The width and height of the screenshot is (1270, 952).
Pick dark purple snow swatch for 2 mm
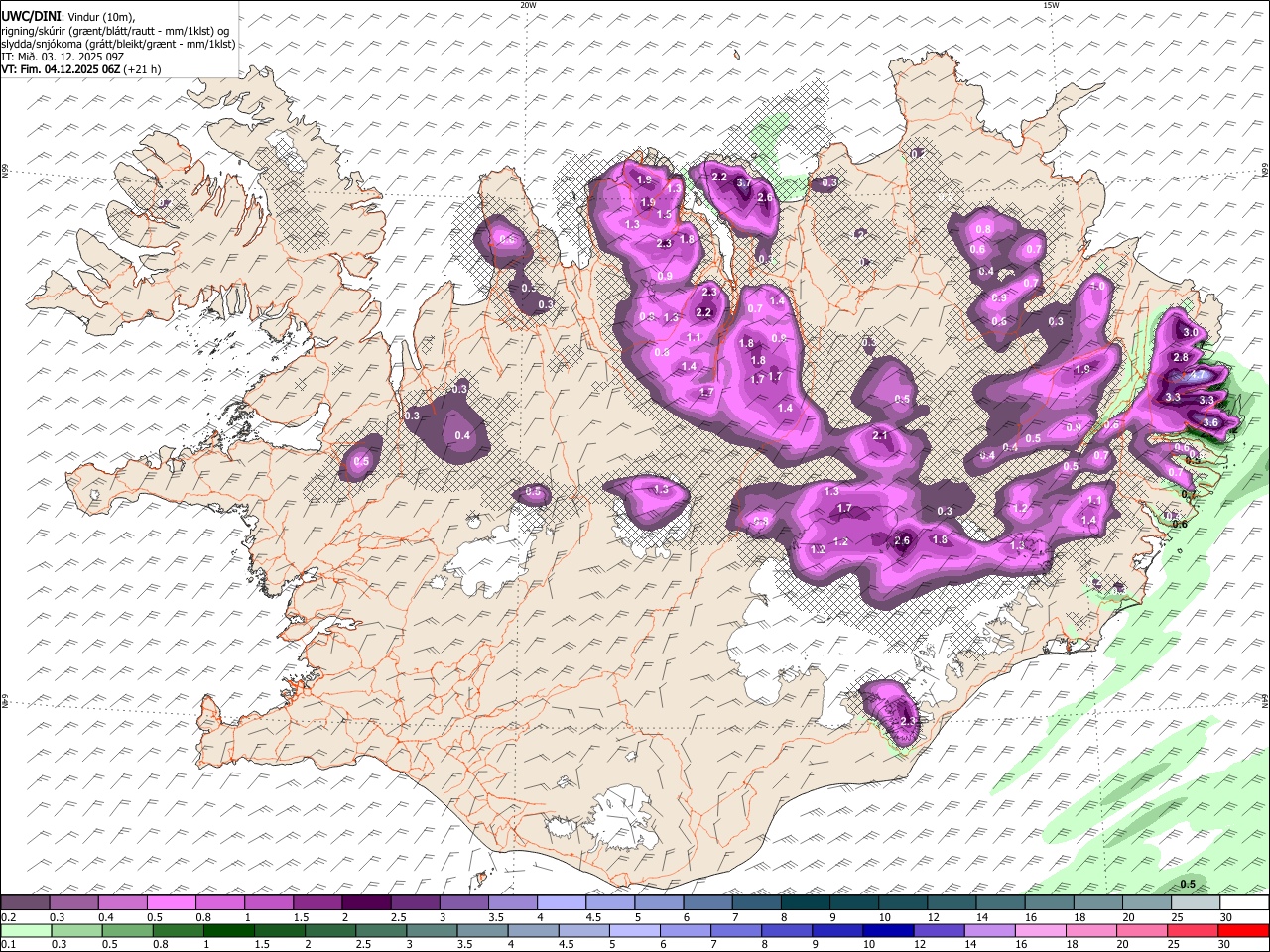[366, 903]
